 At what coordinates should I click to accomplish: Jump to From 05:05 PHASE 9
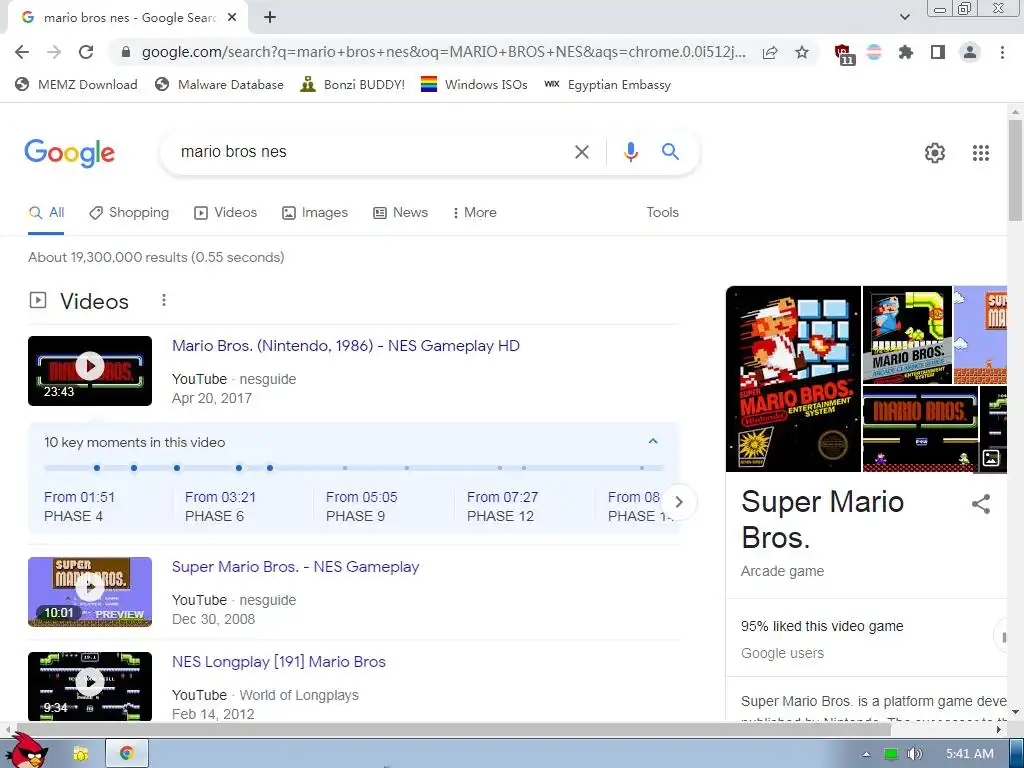click(361, 506)
